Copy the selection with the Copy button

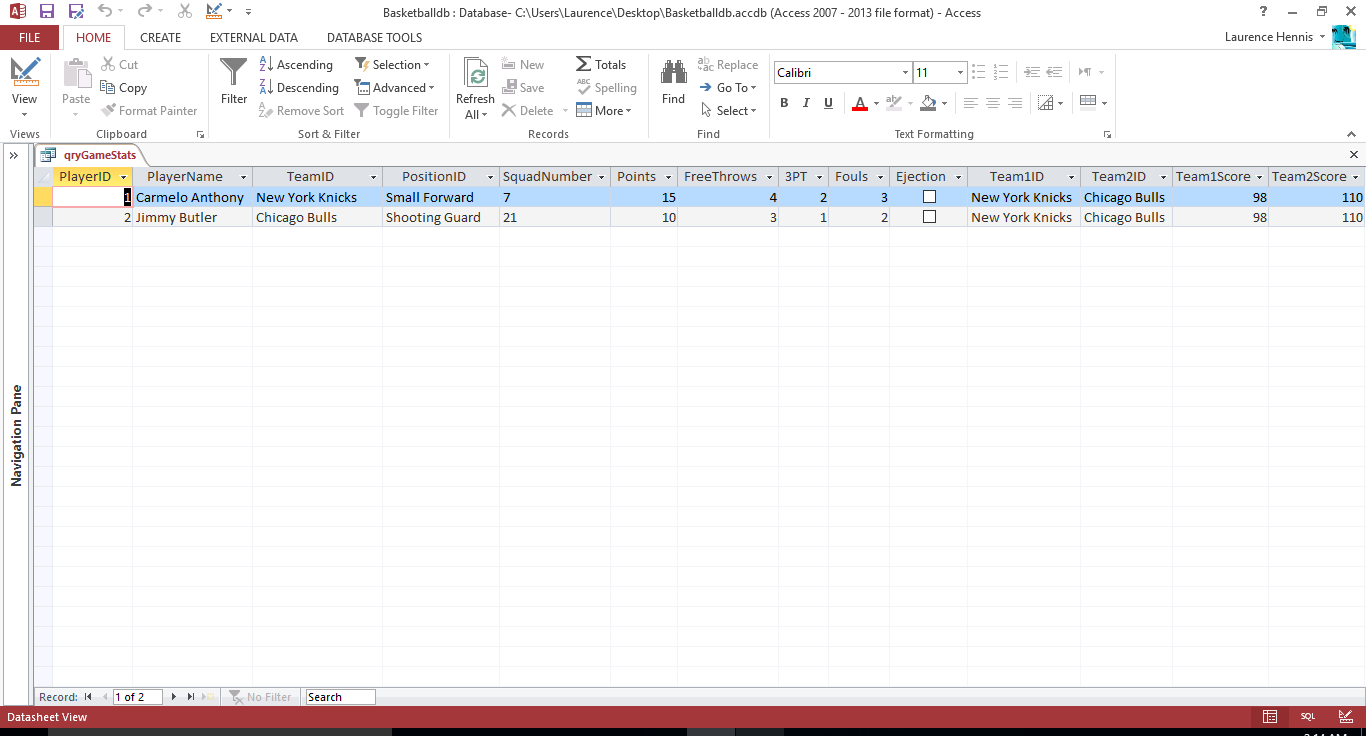click(x=124, y=88)
